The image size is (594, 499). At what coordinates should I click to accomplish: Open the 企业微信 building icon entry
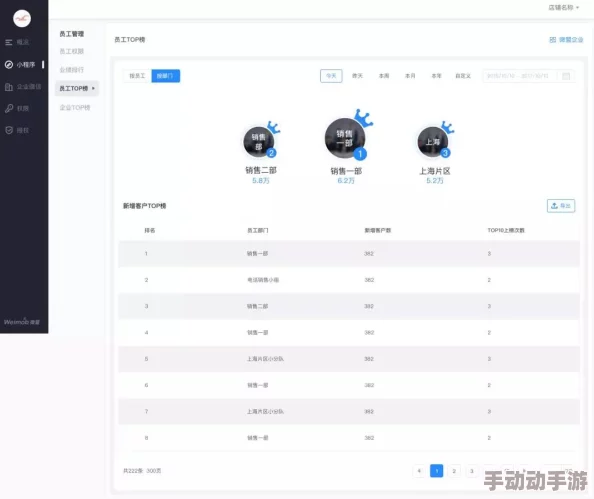pyautogui.click(x=9, y=87)
